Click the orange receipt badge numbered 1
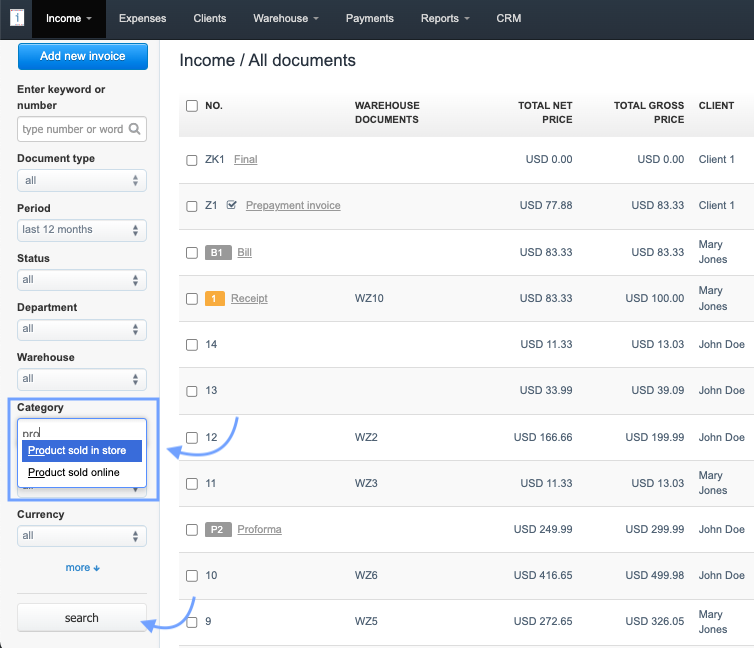The width and height of the screenshot is (754, 648). coord(215,299)
